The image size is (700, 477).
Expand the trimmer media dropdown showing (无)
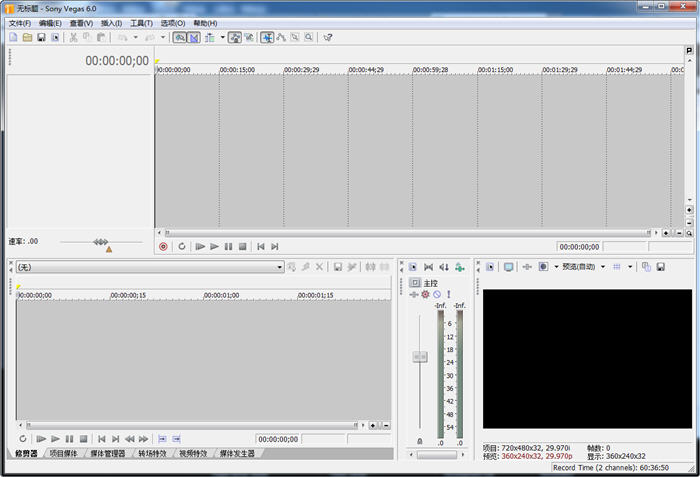pos(280,267)
